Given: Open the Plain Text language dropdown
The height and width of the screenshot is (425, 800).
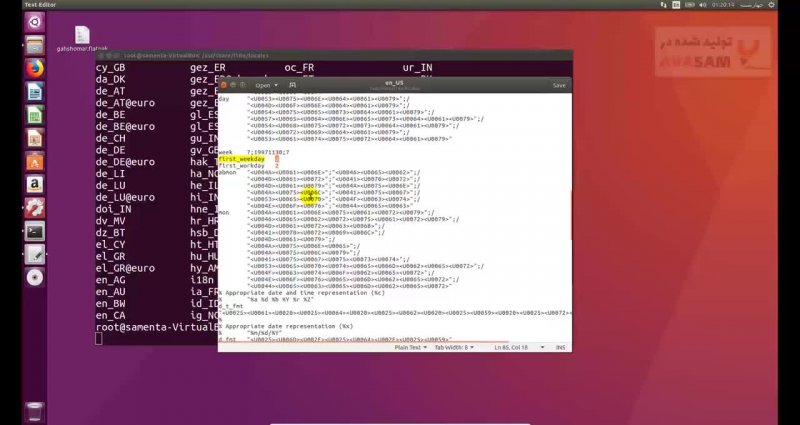Looking at the screenshot, I should [x=411, y=347].
